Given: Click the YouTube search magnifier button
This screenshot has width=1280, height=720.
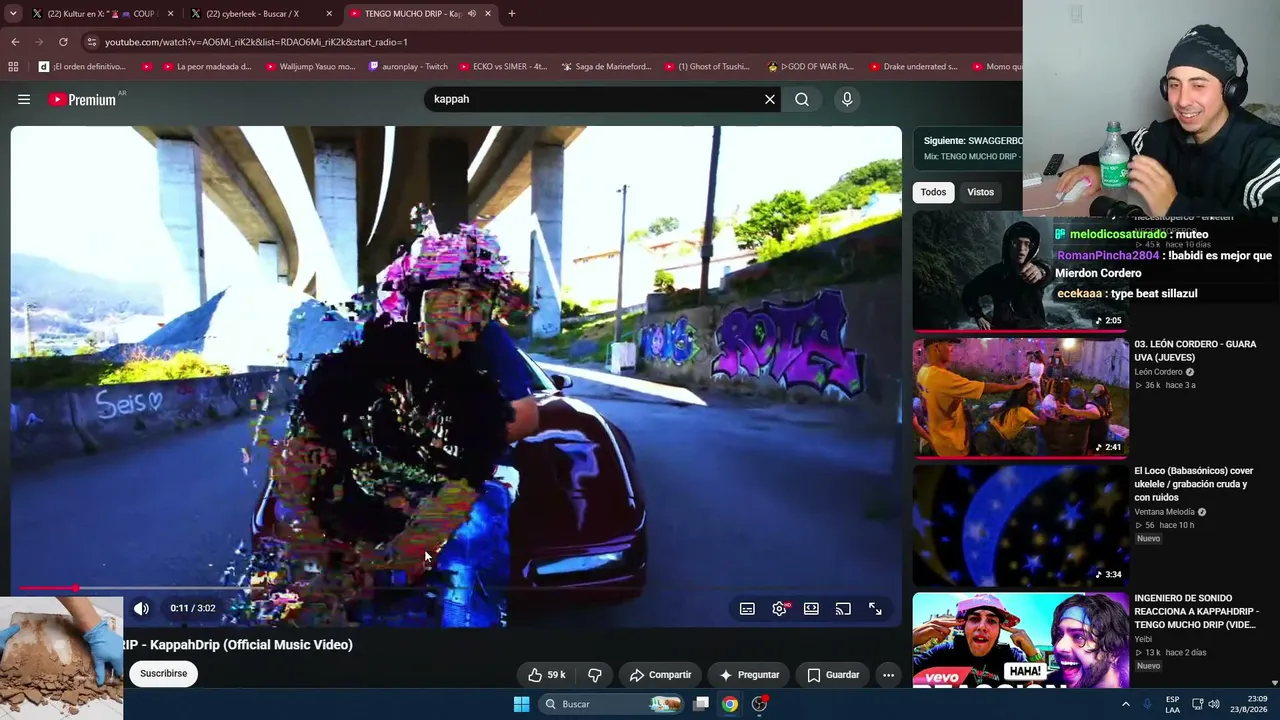Looking at the screenshot, I should tap(802, 99).
